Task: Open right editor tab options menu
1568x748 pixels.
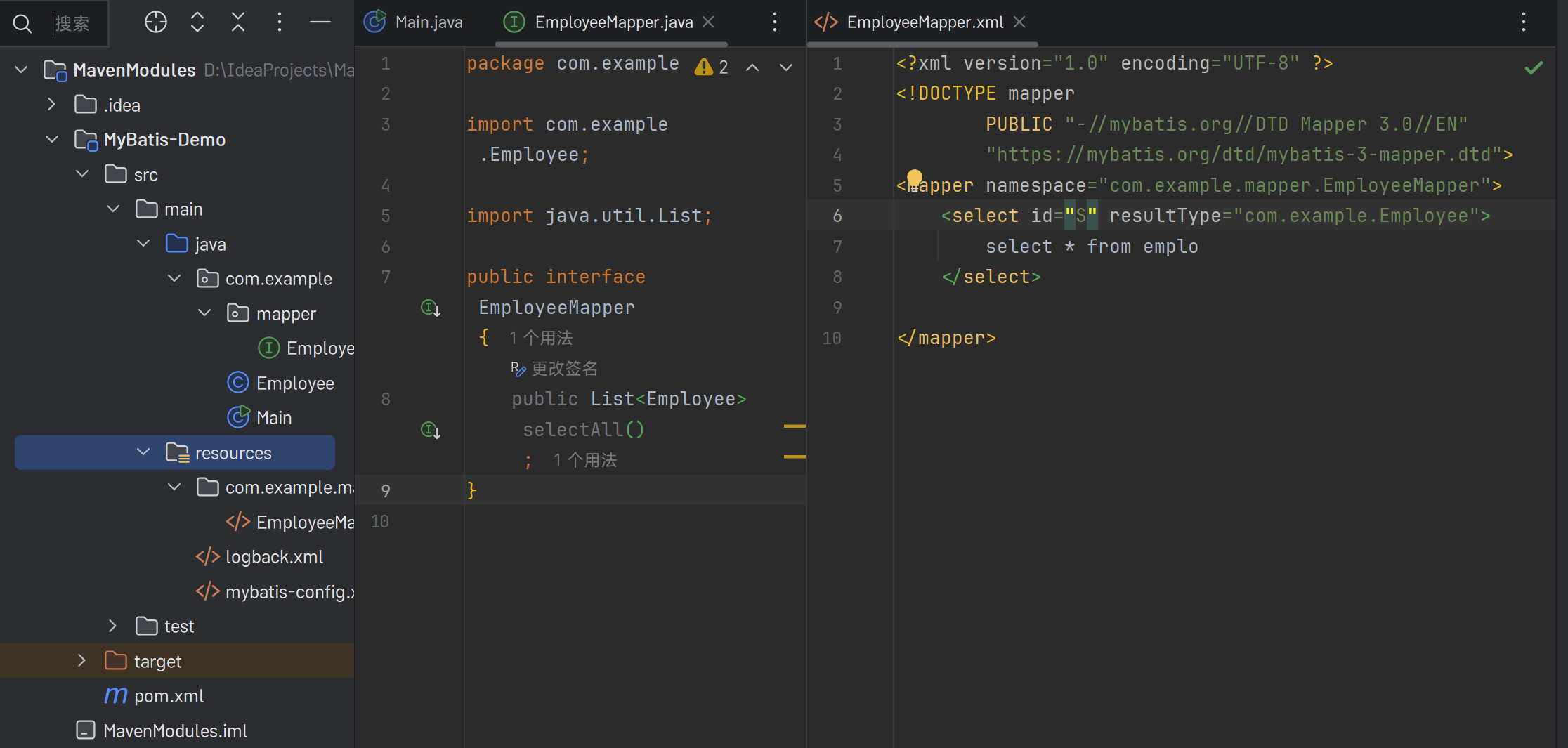Action: (x=1524, y=22)
